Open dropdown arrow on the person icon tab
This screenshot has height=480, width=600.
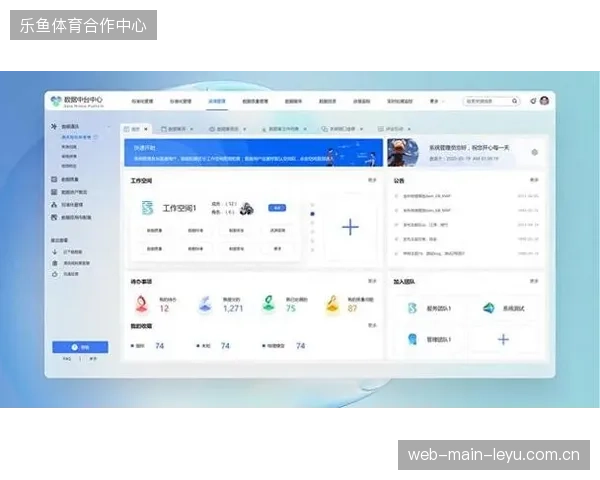pyautogui.click(x=305, y=129)
